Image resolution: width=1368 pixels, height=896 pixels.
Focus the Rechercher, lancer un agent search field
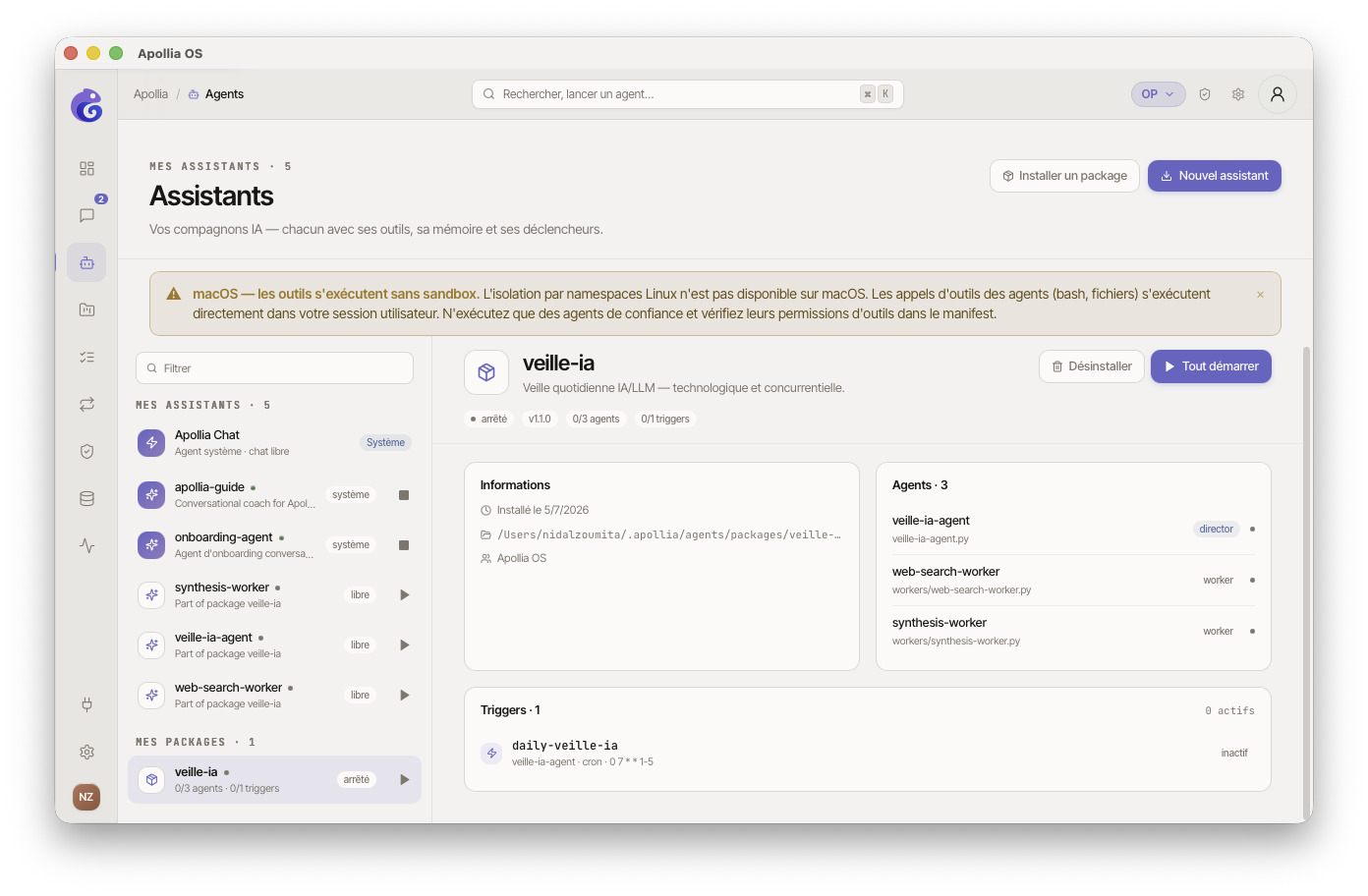[687, 94]
